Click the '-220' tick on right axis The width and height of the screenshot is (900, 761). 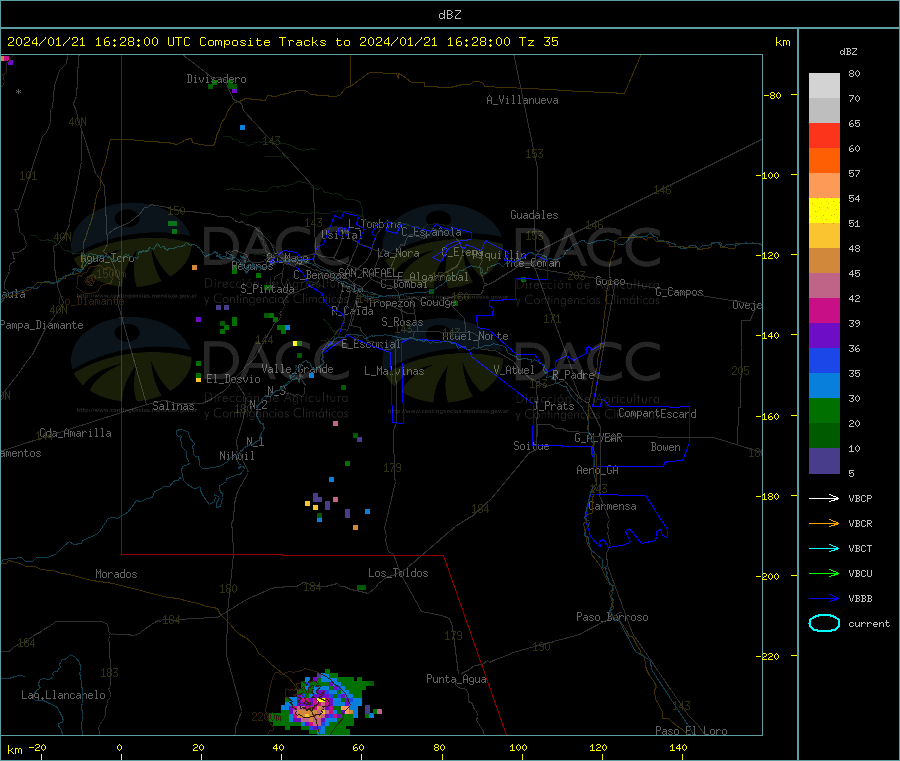[x=769, y=657]
